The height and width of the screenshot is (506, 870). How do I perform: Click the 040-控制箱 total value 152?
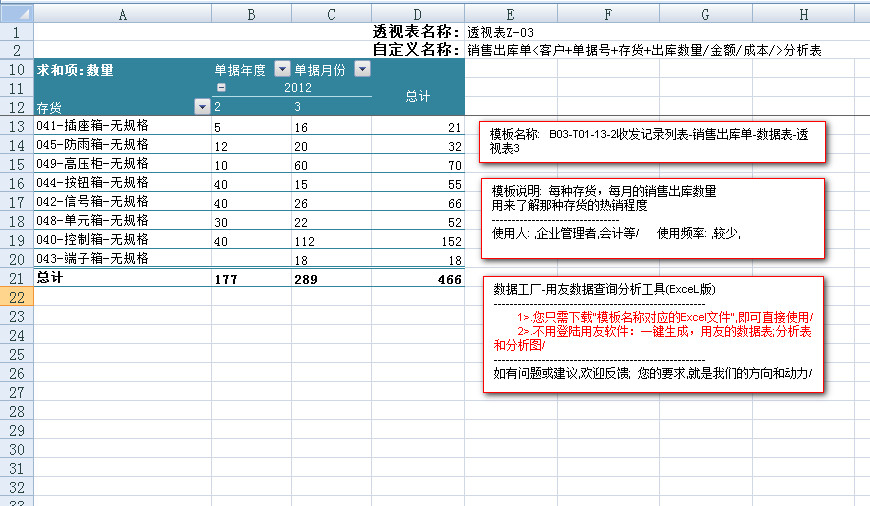click(418, 241)
